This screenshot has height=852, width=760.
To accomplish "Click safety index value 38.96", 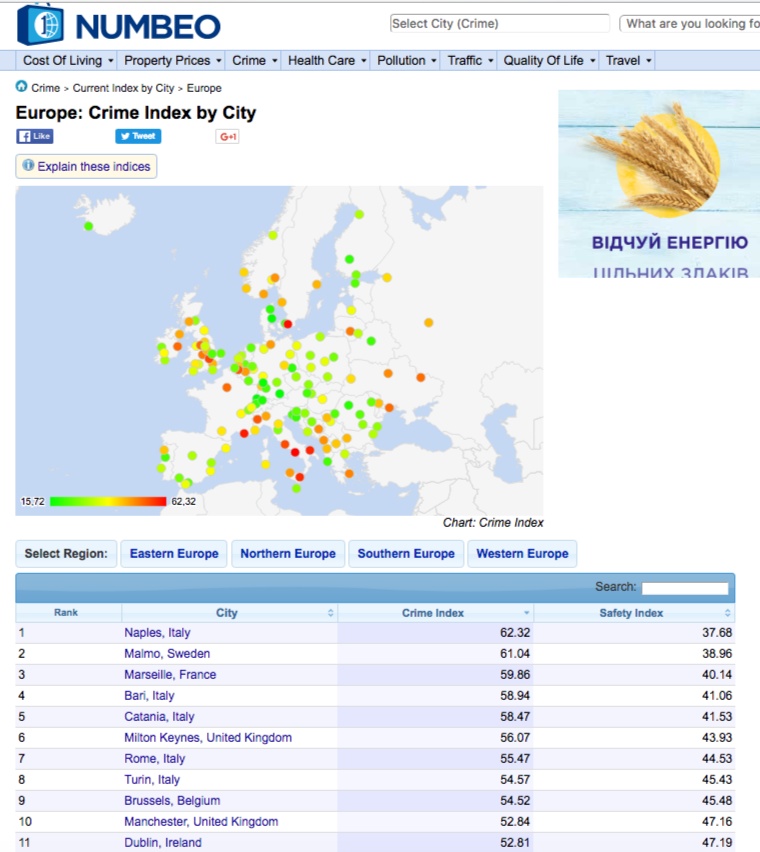I will (717, 654).
